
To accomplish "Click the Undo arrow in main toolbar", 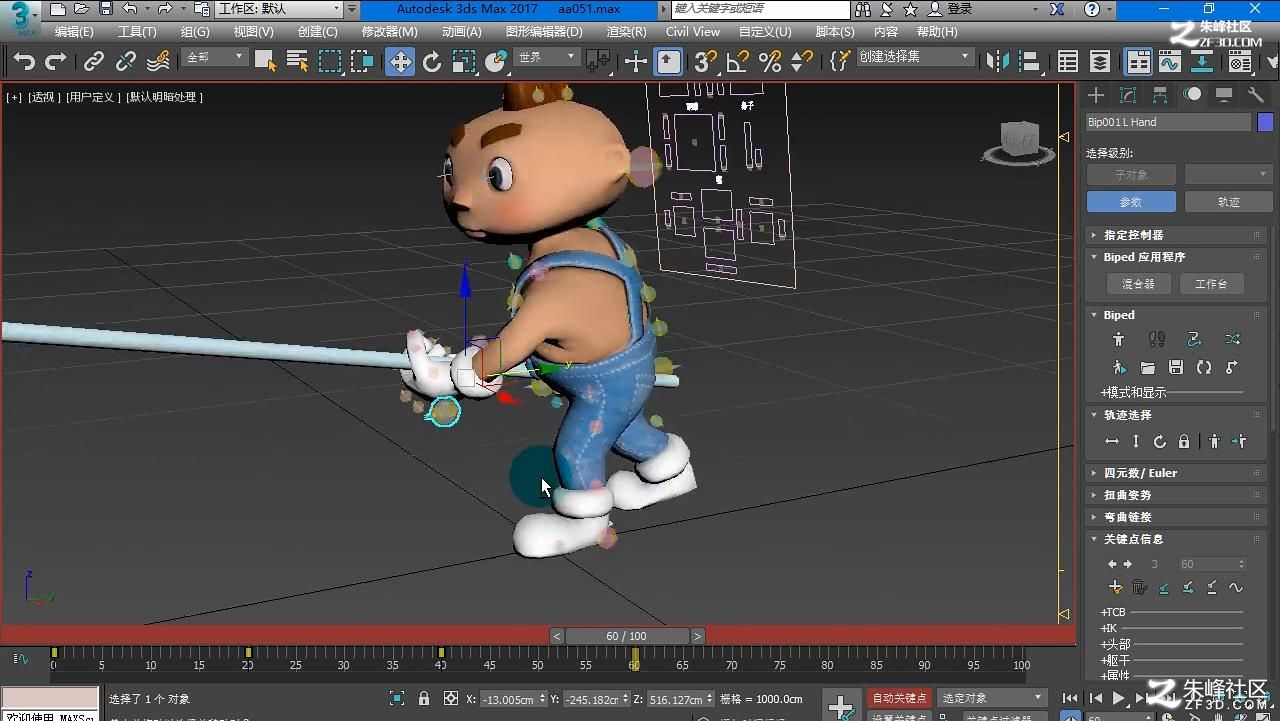I will [x=24, y=62].
